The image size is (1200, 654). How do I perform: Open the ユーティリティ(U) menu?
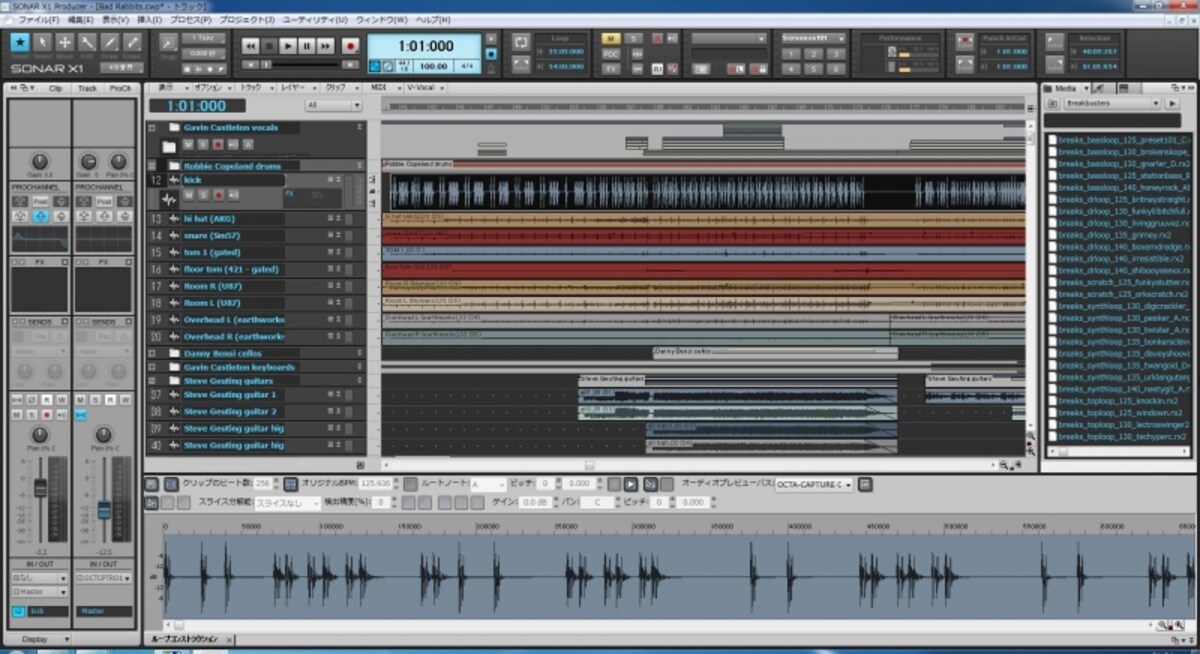click(315, 20)
